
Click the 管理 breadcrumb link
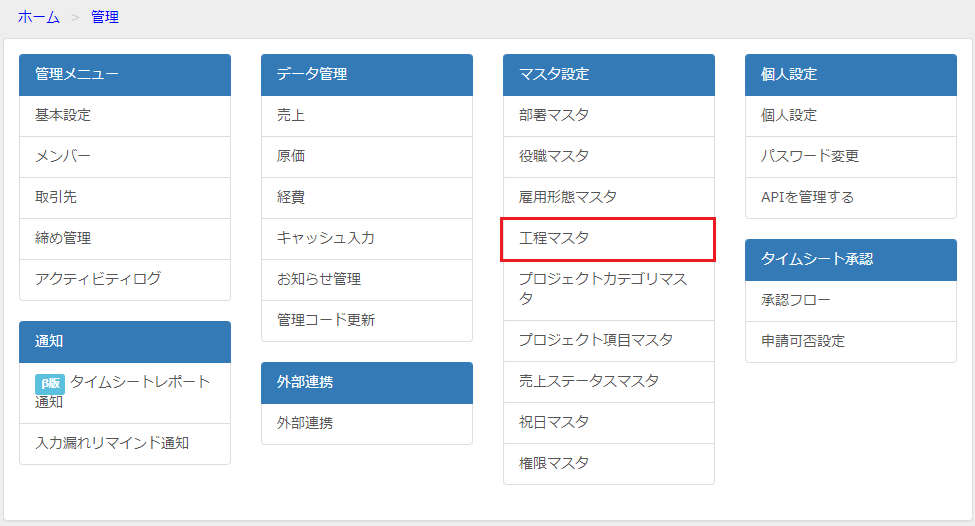pos(105,17)
